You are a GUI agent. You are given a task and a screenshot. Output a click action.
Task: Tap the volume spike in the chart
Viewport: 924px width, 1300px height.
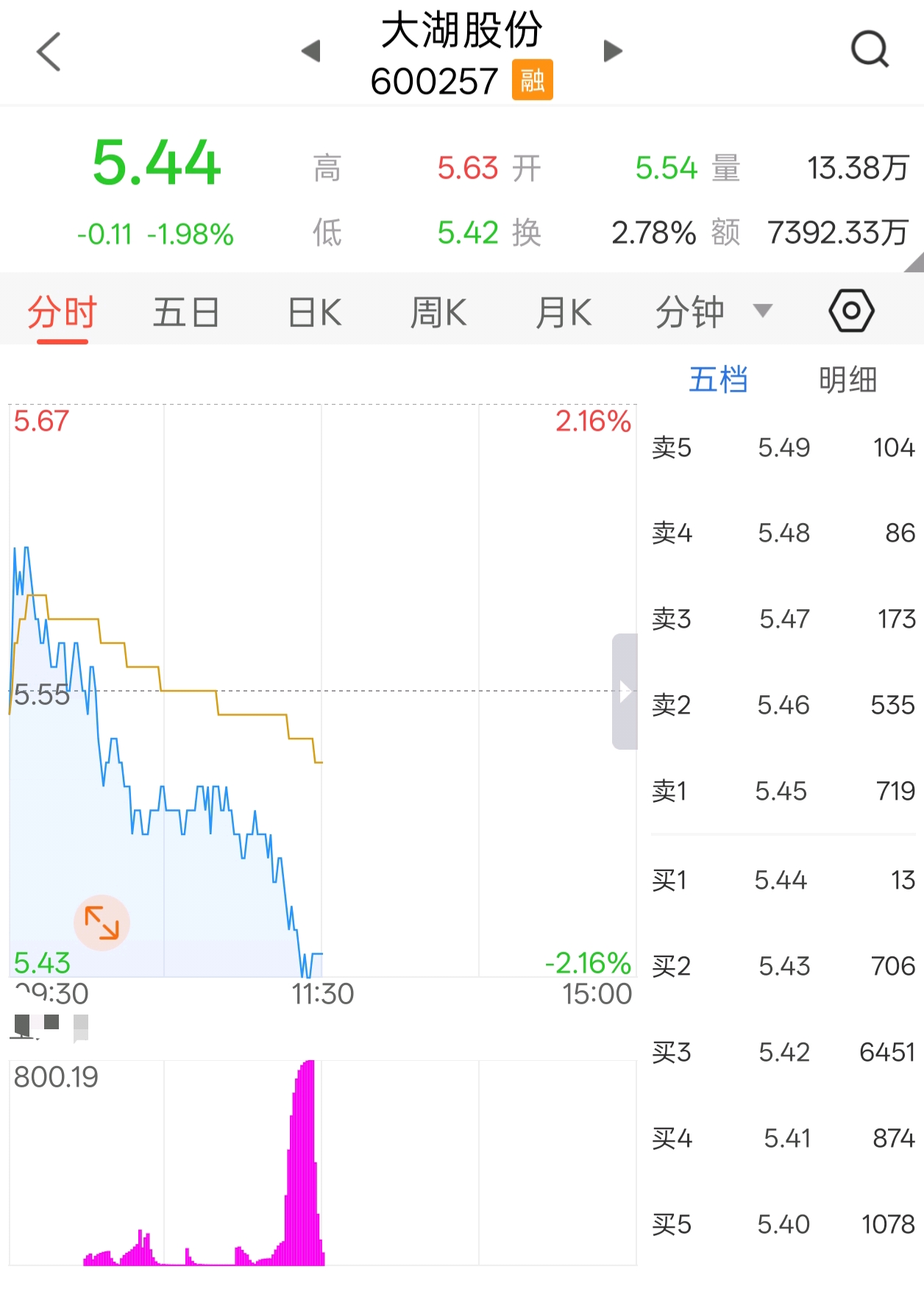coord(303,1162)
